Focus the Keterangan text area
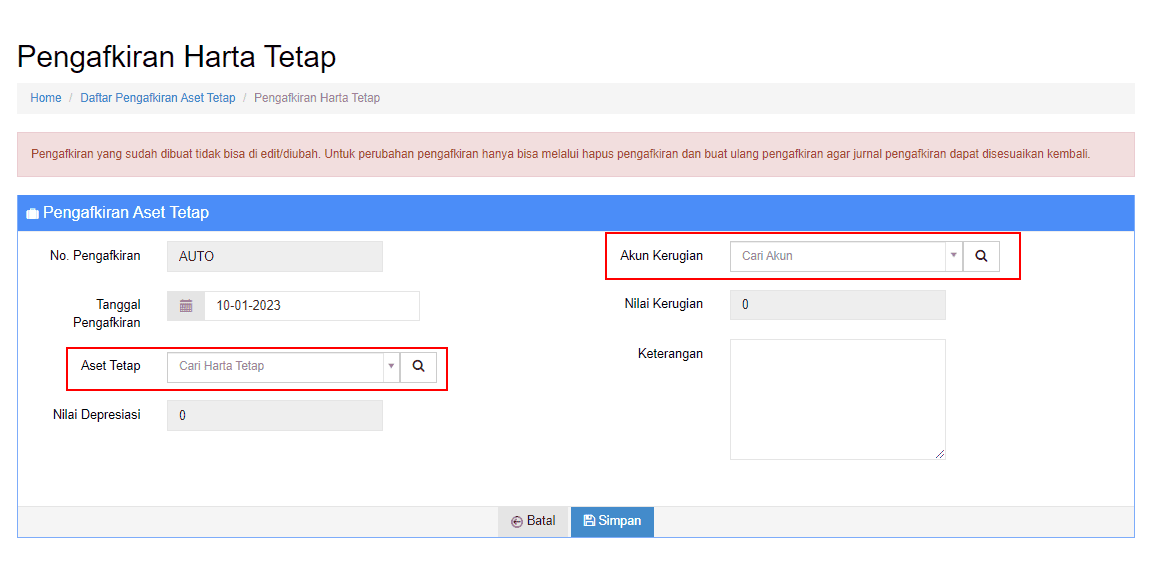The height and width of the screenshot is (573, 1153). (838, 399)
